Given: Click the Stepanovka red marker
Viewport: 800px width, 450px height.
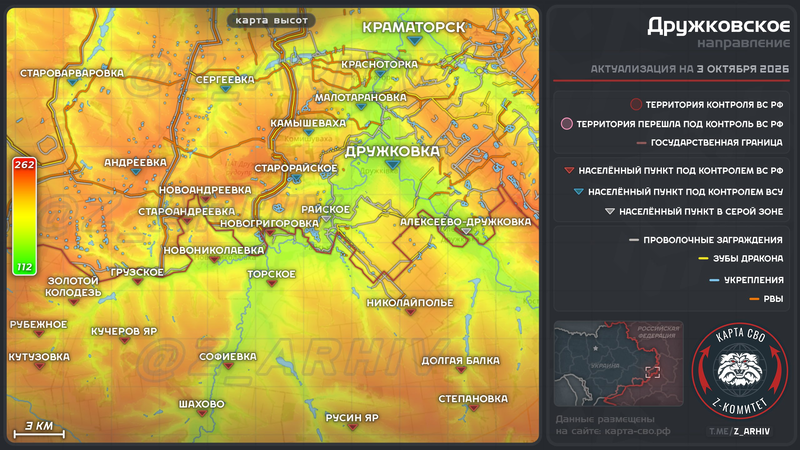Looking at the screenshot, I should 473,408.
